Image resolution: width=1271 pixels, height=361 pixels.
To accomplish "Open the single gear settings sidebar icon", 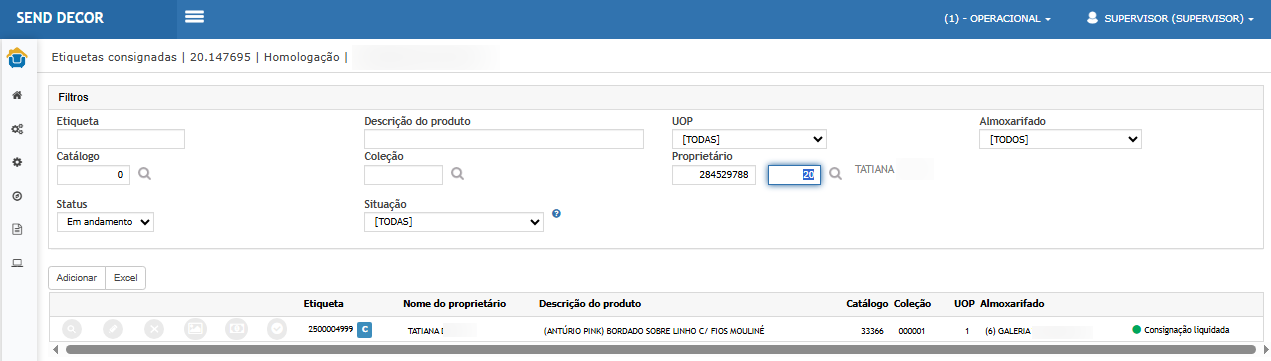I will click(x=17, y=162).
